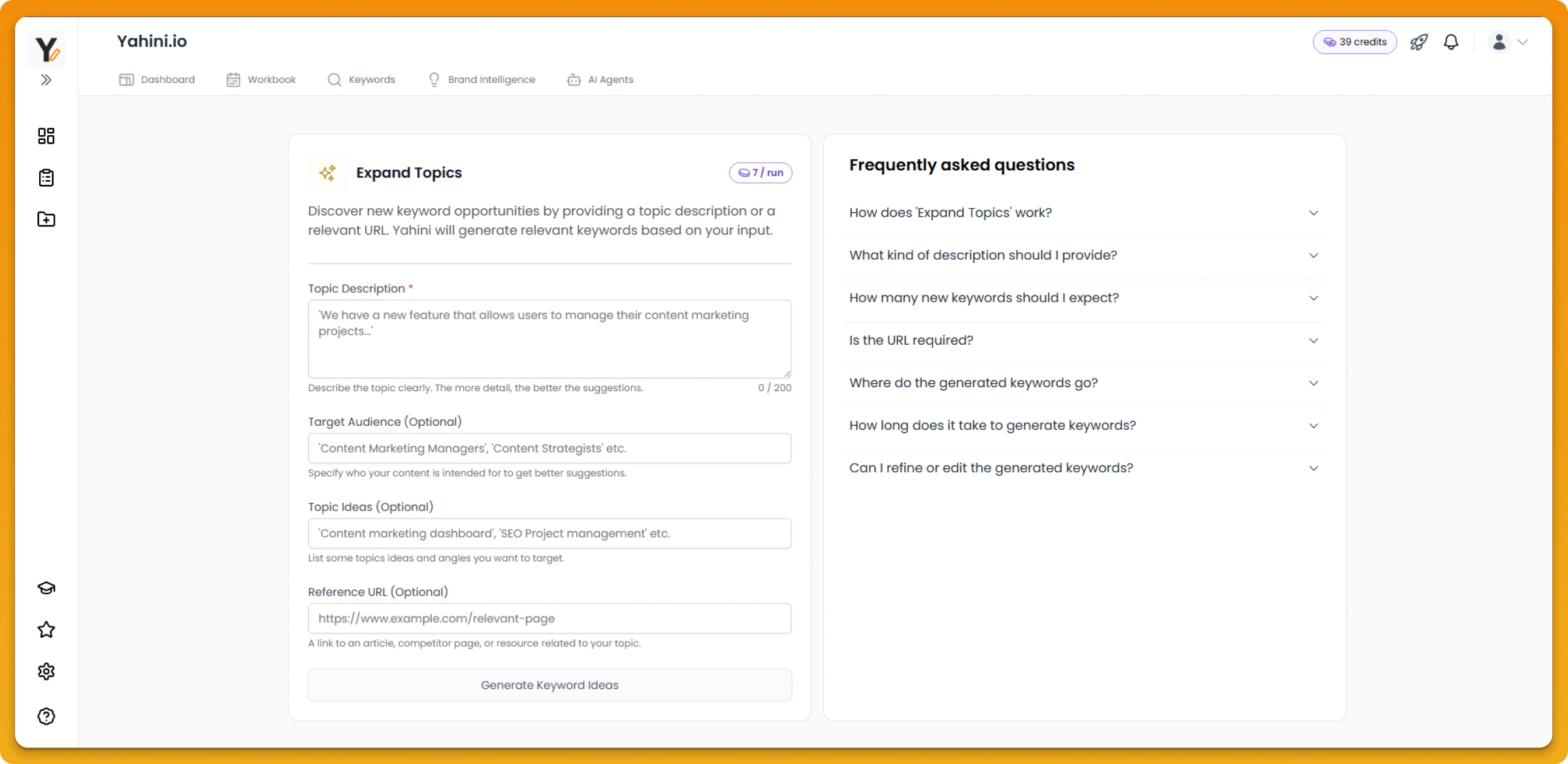
Task: Click the sidebar add-folder icon
Action: pos(46,219)
